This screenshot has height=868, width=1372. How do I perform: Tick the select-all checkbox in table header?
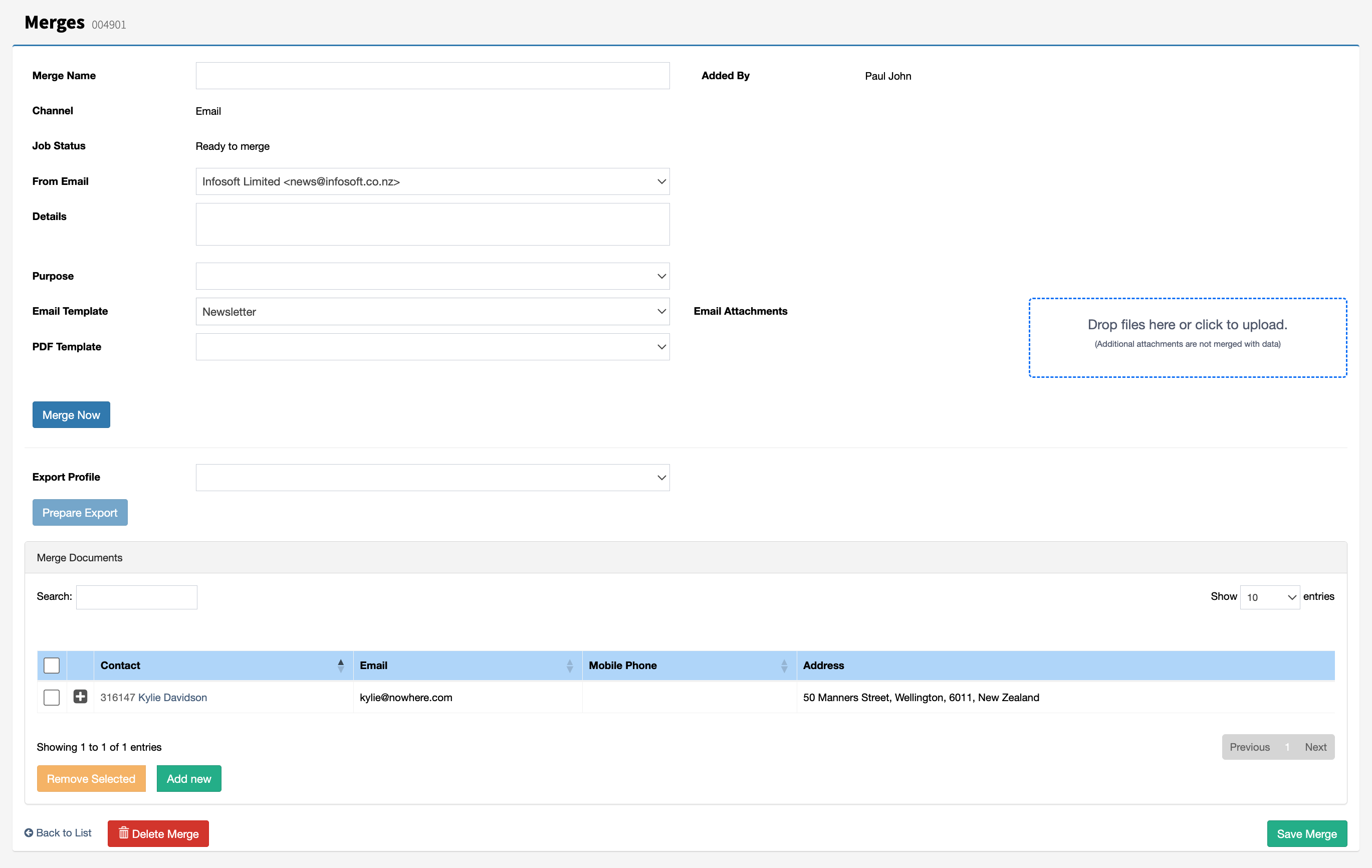[52, 665]
